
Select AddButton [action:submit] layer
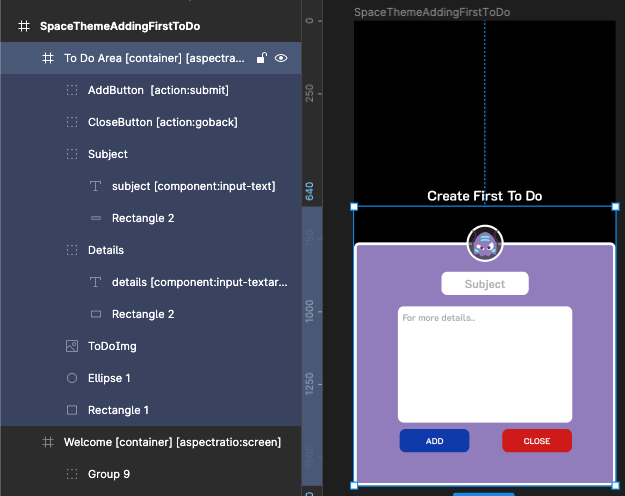coord(151,90)
